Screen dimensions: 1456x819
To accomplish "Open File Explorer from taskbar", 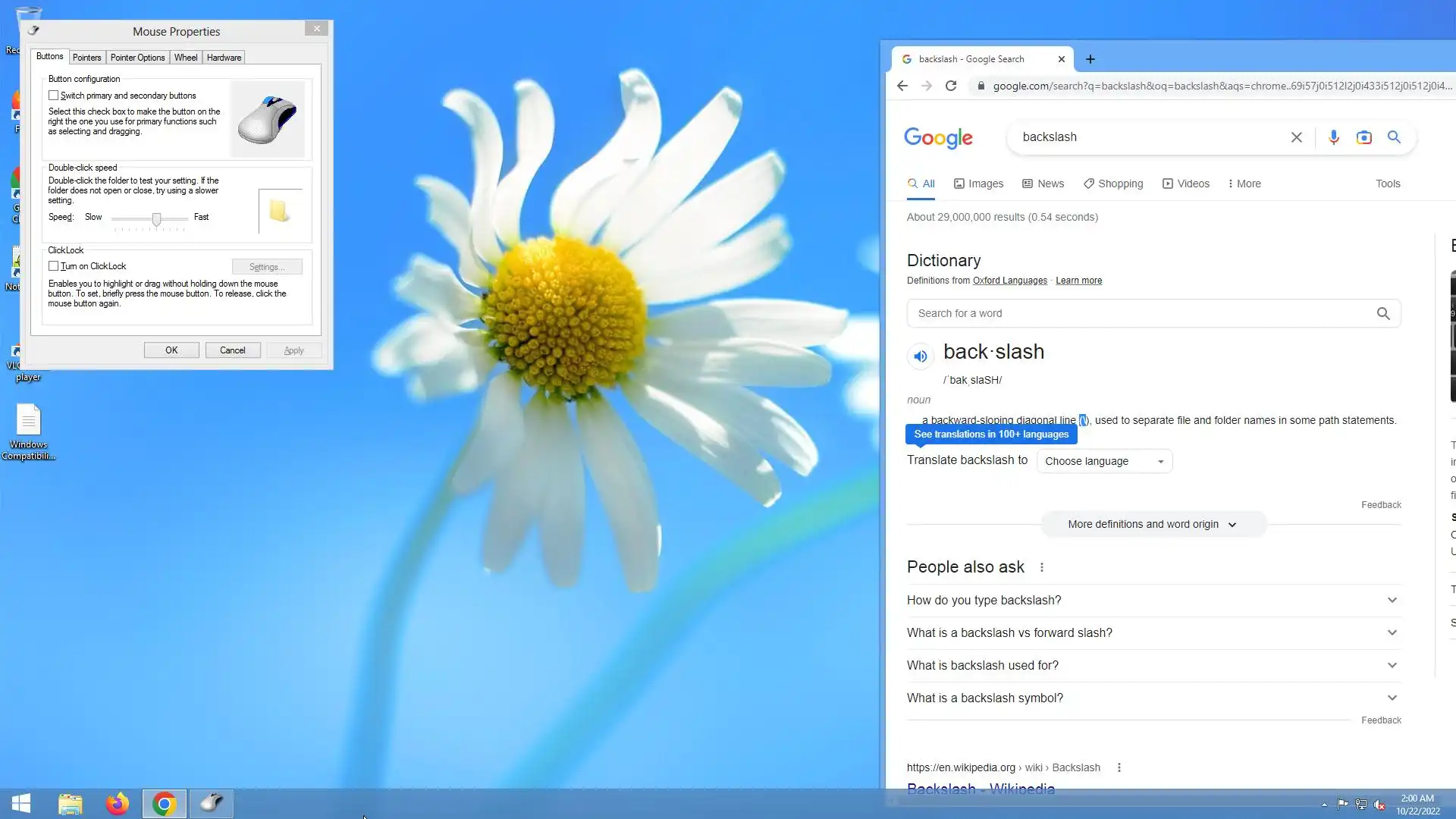I will click(x=70, y=803).
